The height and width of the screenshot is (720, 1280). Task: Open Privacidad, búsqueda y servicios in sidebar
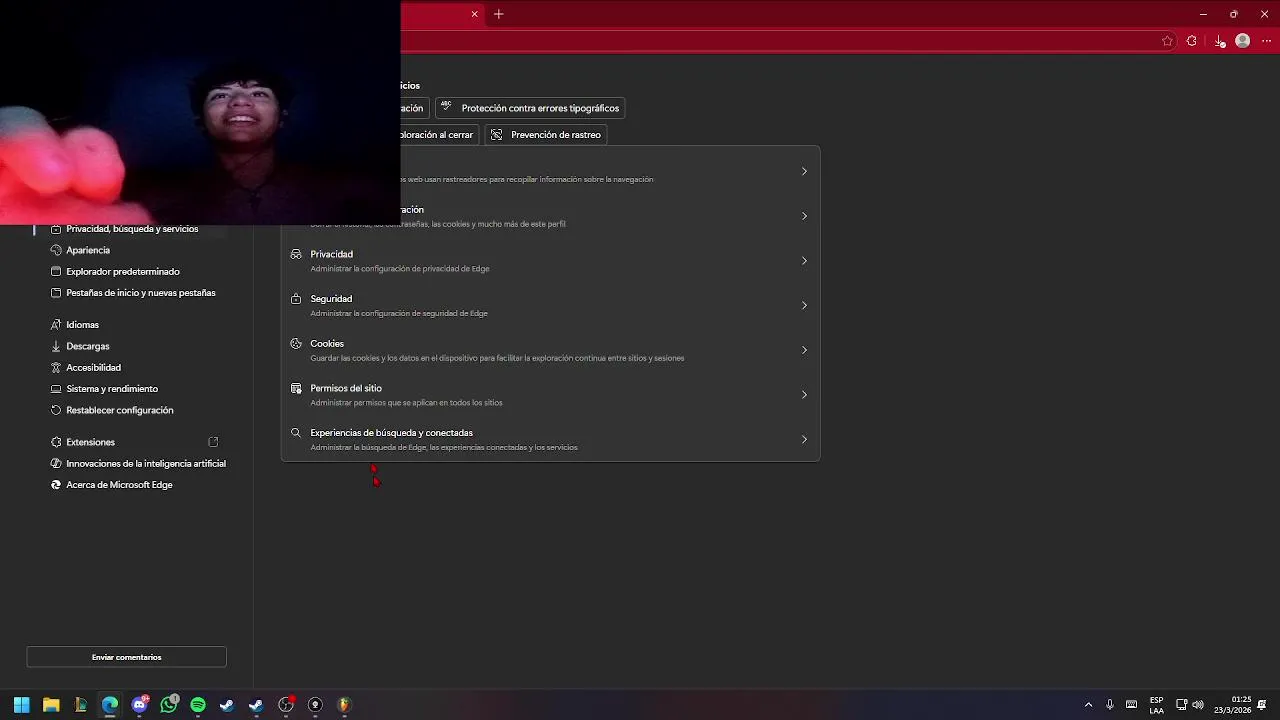pos(132,229)
